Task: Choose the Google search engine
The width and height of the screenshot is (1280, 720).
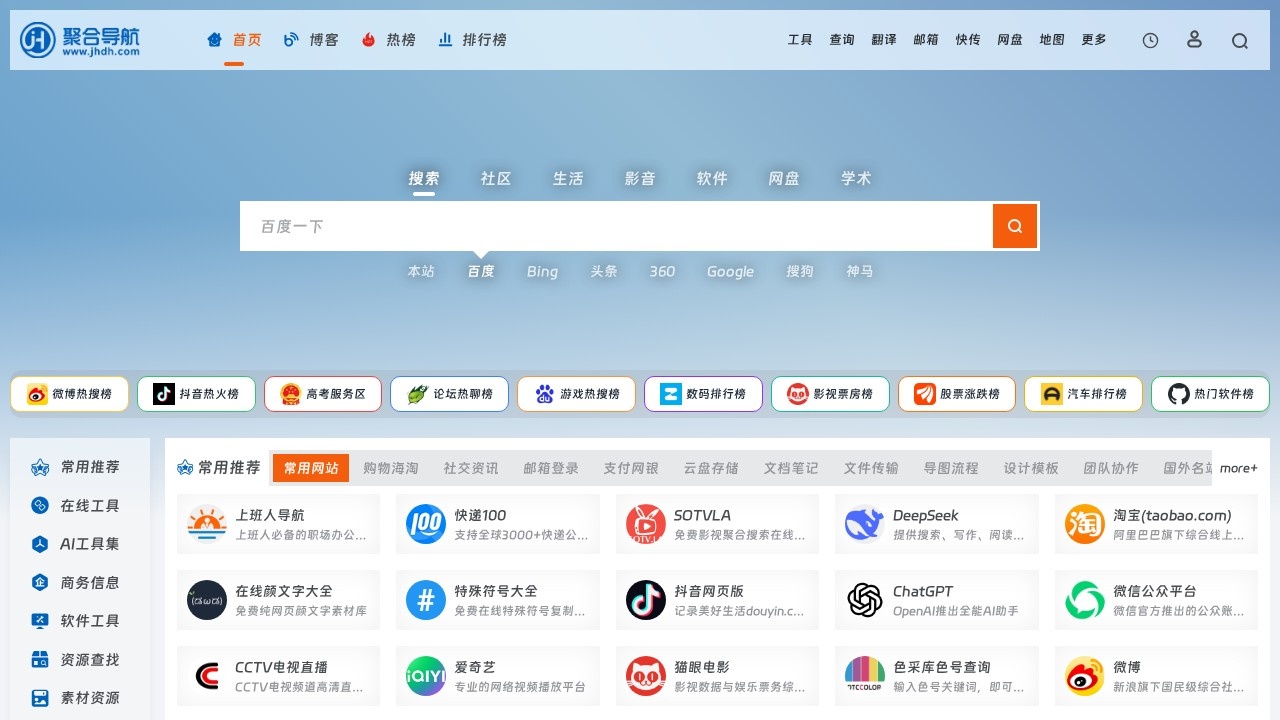Action: coord(730,271)
